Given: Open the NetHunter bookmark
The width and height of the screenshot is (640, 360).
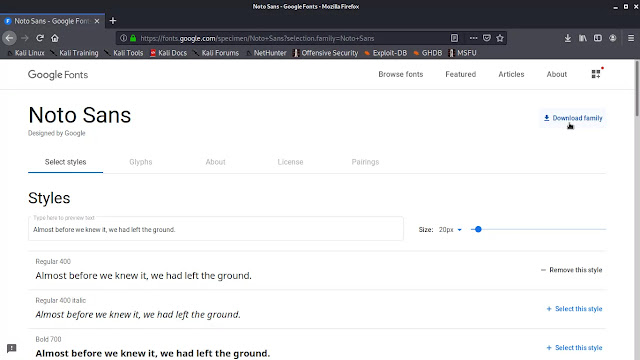Looking at the screenshot, I should click(266, 53).
